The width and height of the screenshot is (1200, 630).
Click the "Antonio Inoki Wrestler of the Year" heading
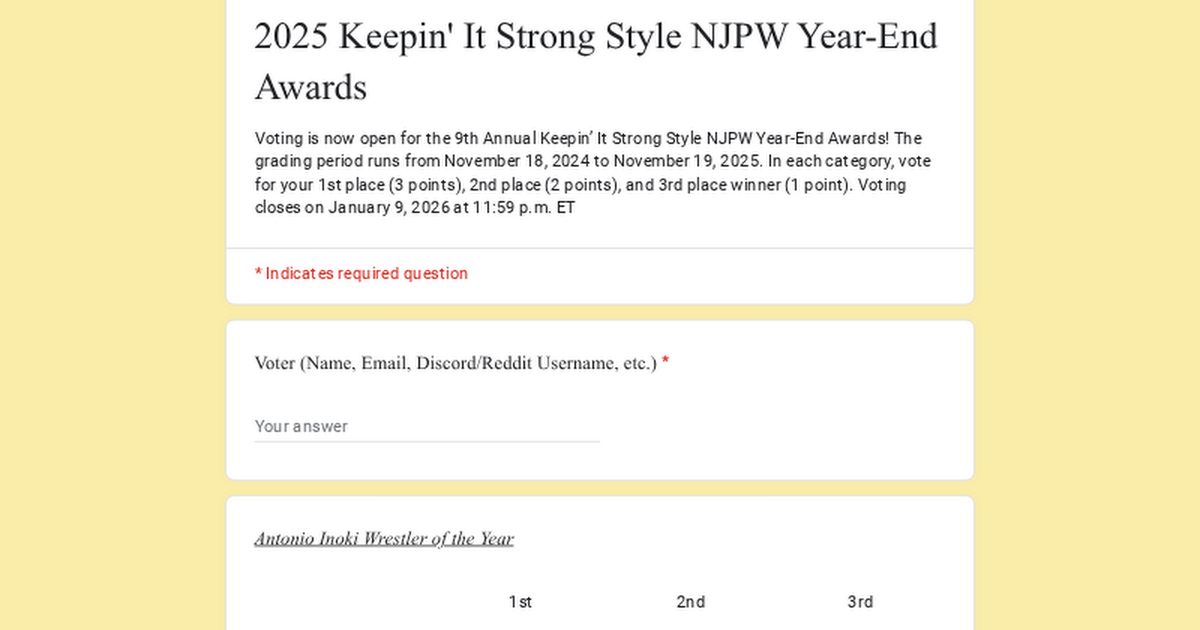point(384,539)
